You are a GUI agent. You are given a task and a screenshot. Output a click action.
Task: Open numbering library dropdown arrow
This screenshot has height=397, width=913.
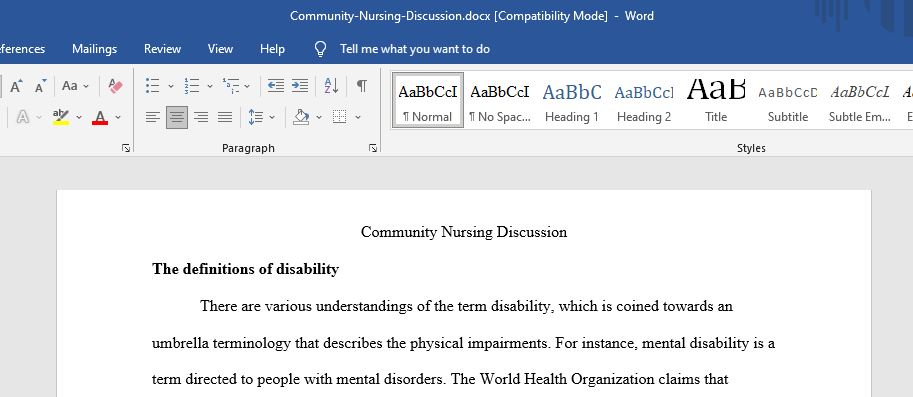pyautogui.click(x=210, y=86)
